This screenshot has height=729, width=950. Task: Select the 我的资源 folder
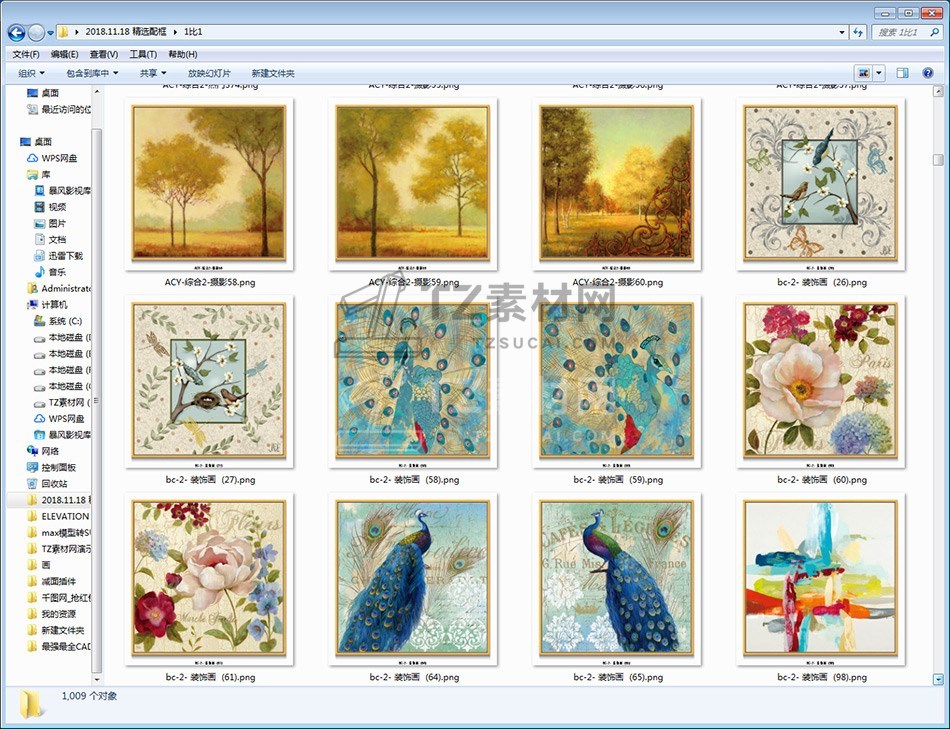click(x=51, y=614)
